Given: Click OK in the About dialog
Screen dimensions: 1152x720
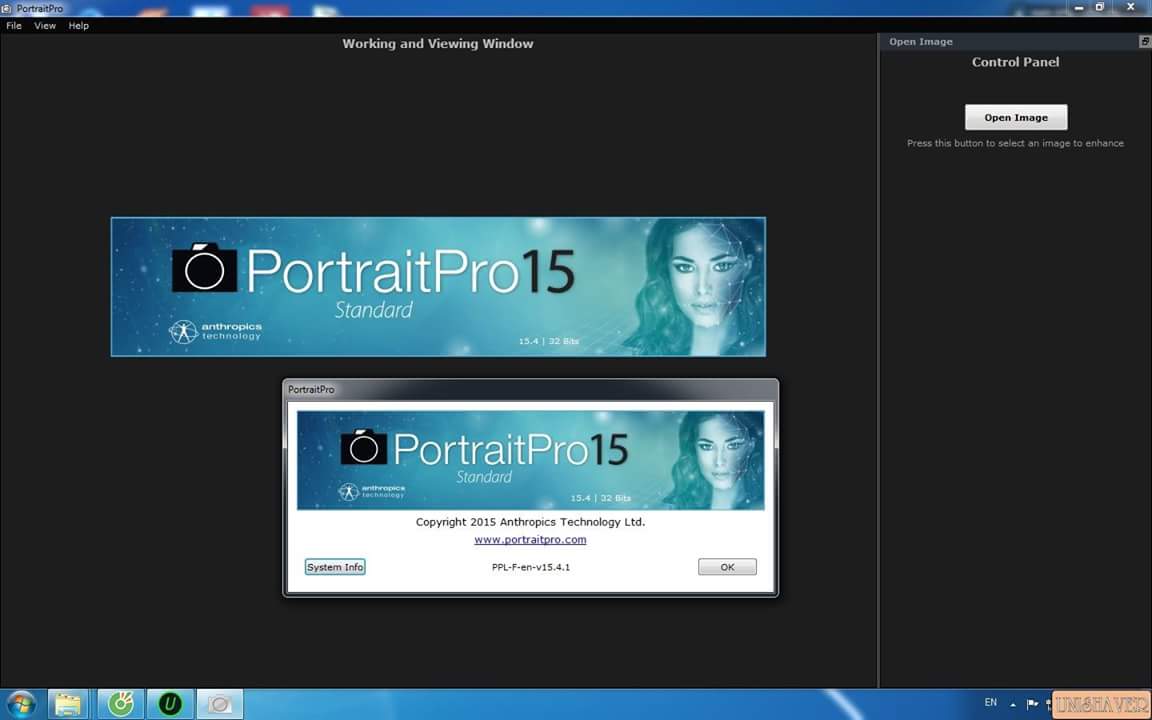Looking at the screenshot, I should pyautogui.click(x=727, y=567).
